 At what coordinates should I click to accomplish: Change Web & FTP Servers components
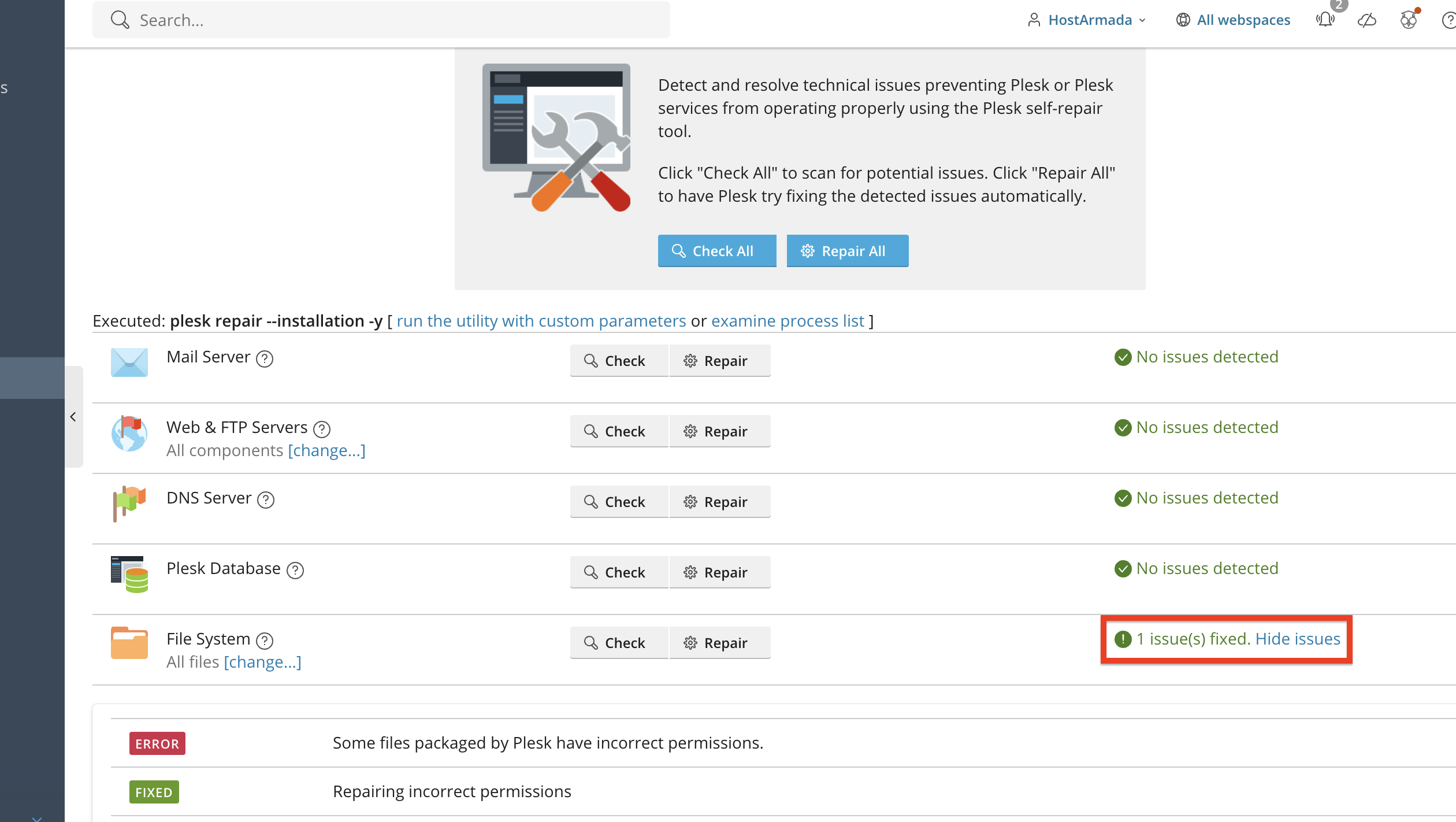click(x=326, y=450)
